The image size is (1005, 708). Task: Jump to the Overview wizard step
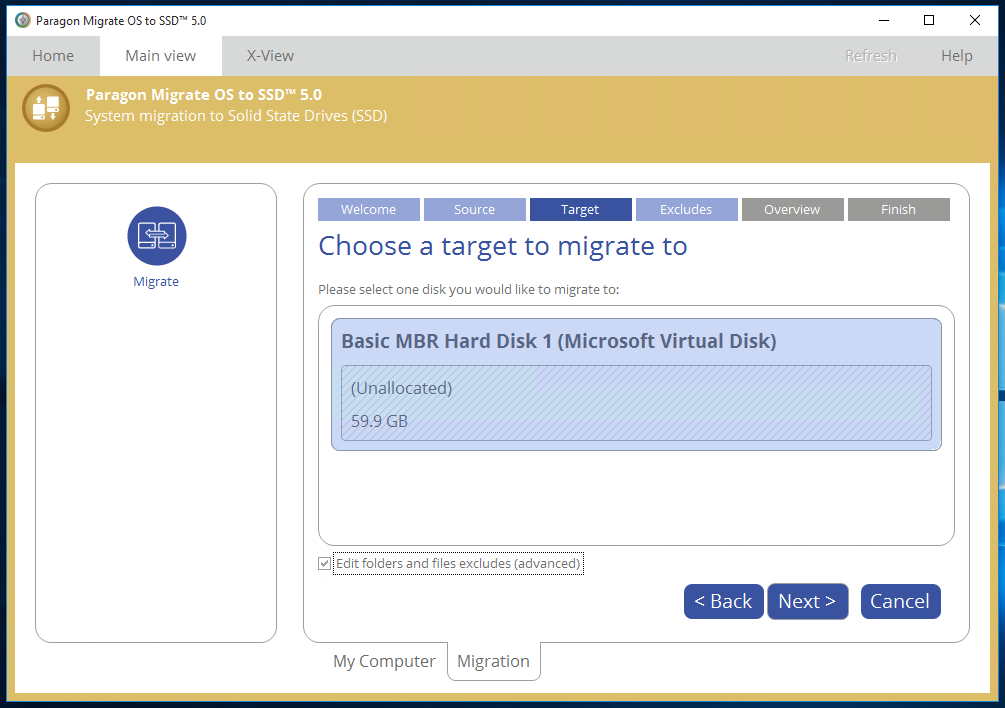pyautogui.click(x=792, y=210)
